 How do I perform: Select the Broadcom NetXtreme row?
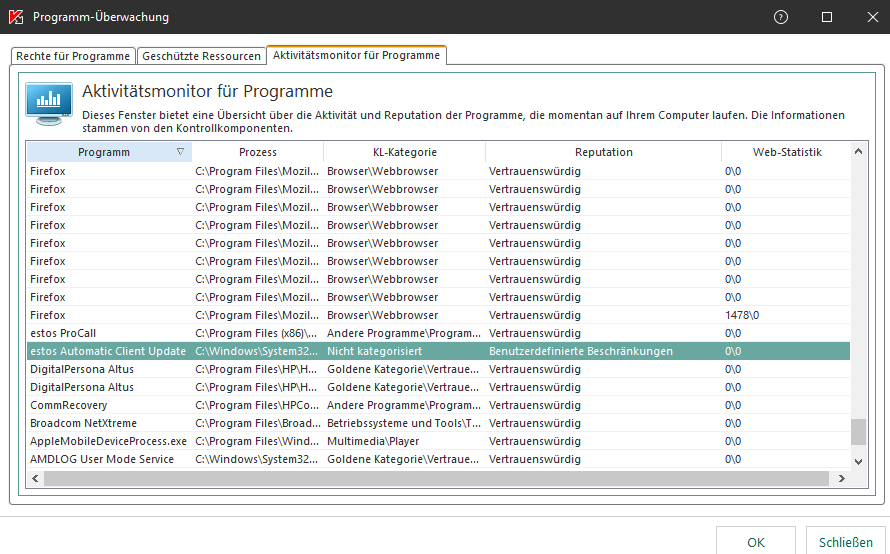click(x=438, y=423)
